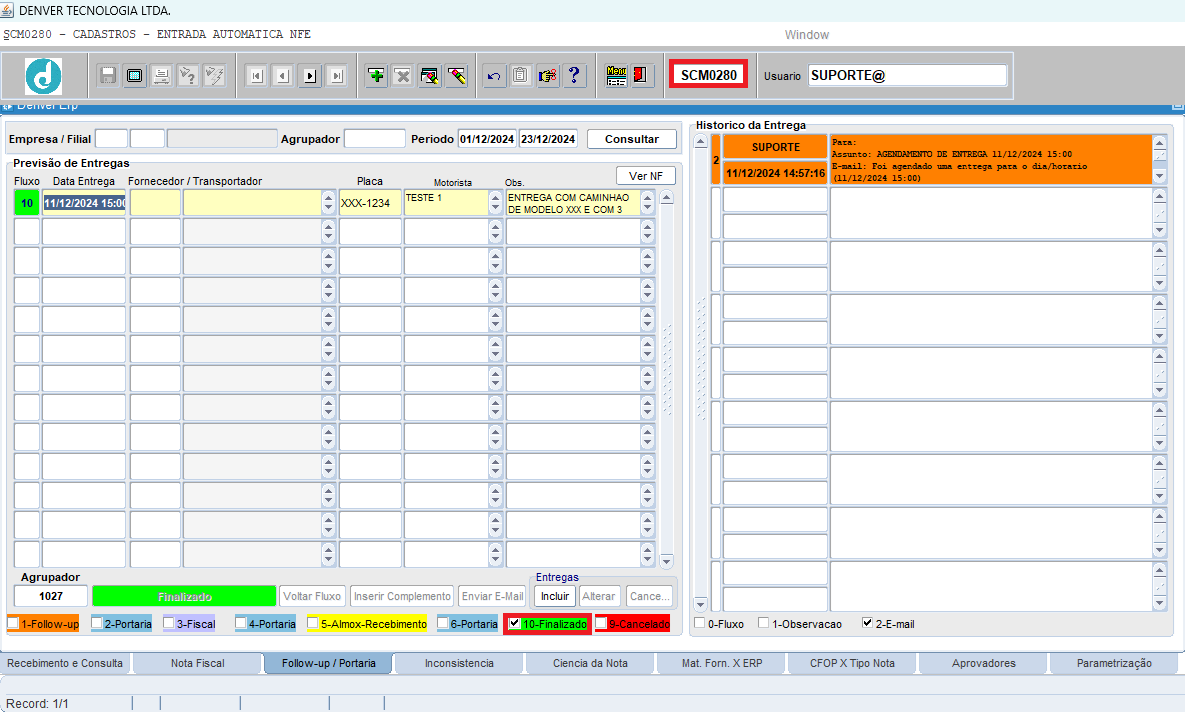Go to the first record

(x=256, y=76)
